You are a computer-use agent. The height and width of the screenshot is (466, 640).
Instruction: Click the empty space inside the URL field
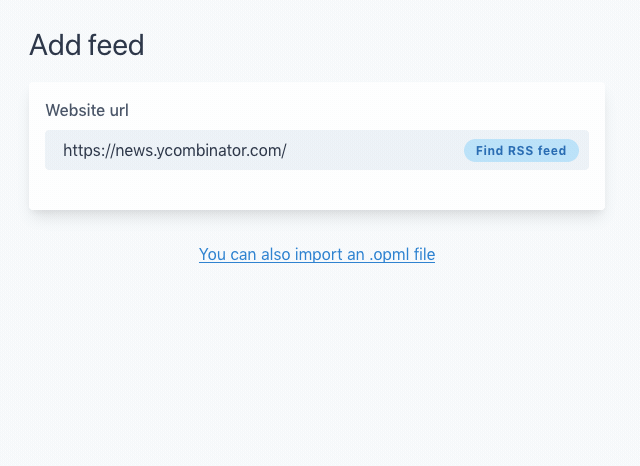(x=375, y=151)
